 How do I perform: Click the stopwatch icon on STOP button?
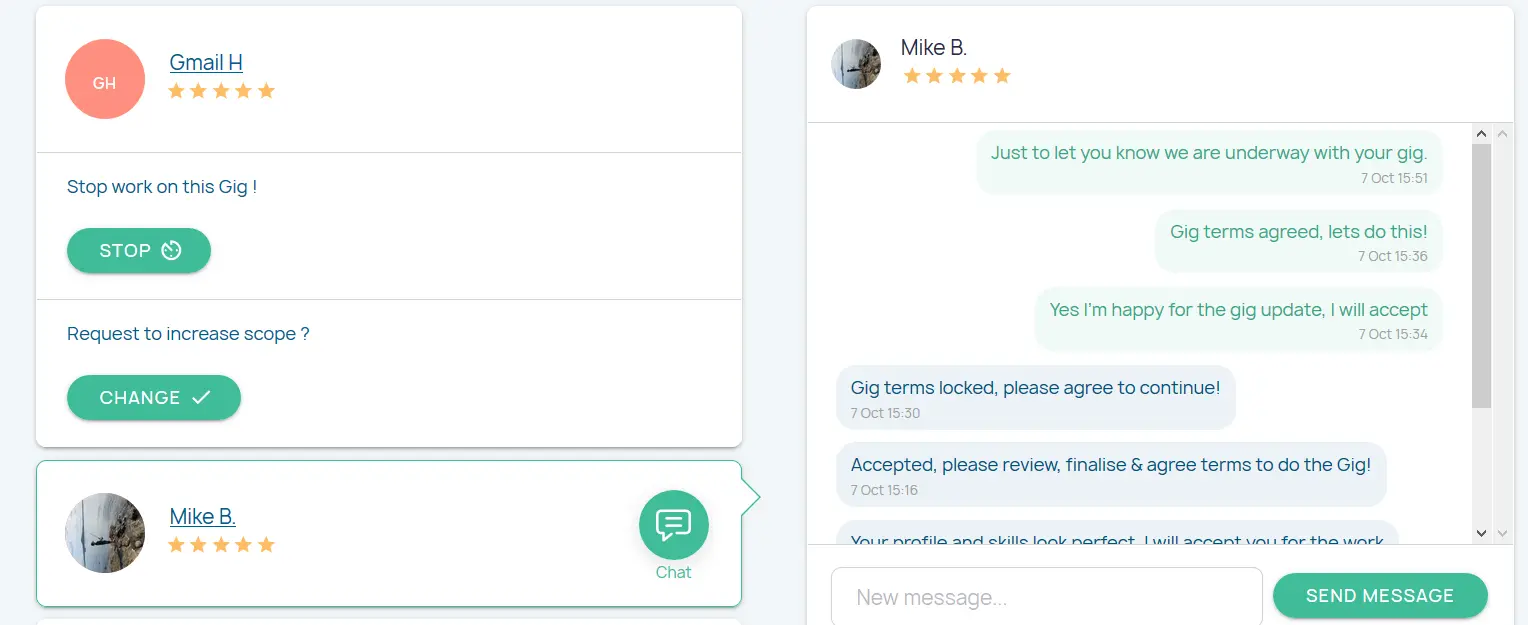tap(171, 251)
